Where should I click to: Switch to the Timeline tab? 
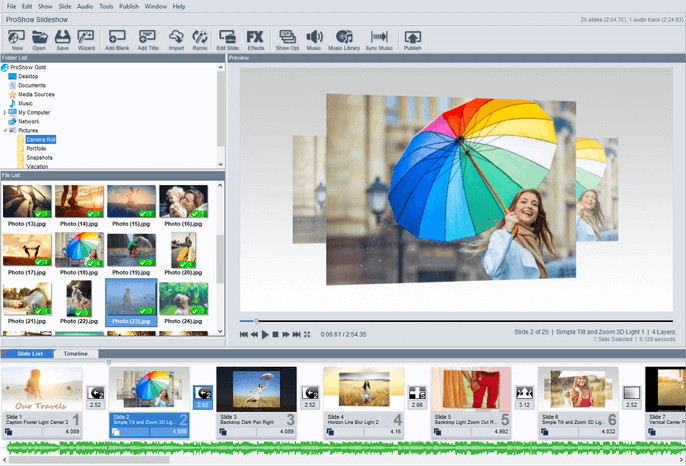(x=76, y=354)
